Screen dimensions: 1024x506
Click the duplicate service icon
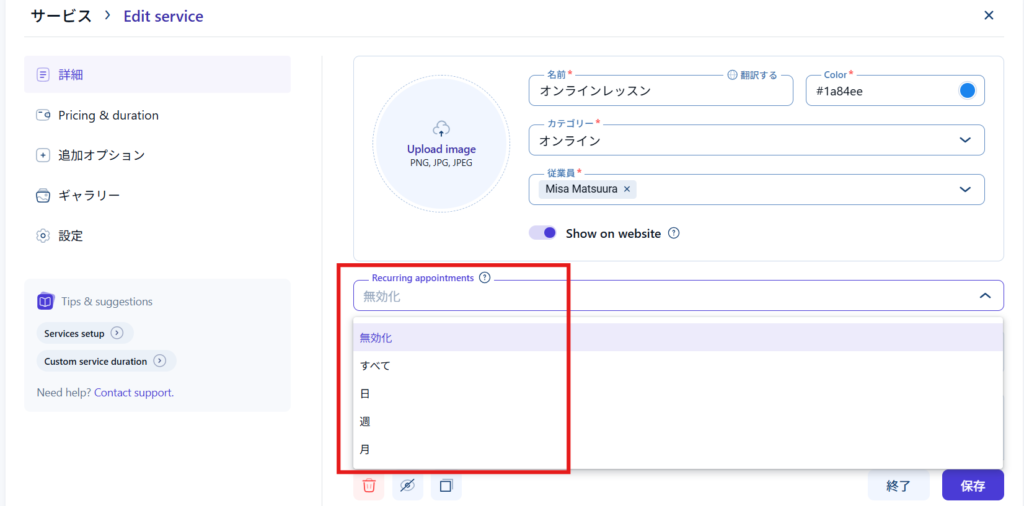[x=446, y=486]
